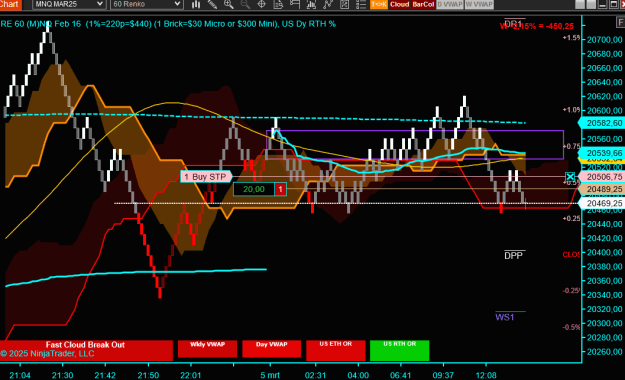The width and height of the screenshot is (625, 380).
Task: Enable the crosshair cursor tool
Action: pyautogui.click(x=261, y=4)
